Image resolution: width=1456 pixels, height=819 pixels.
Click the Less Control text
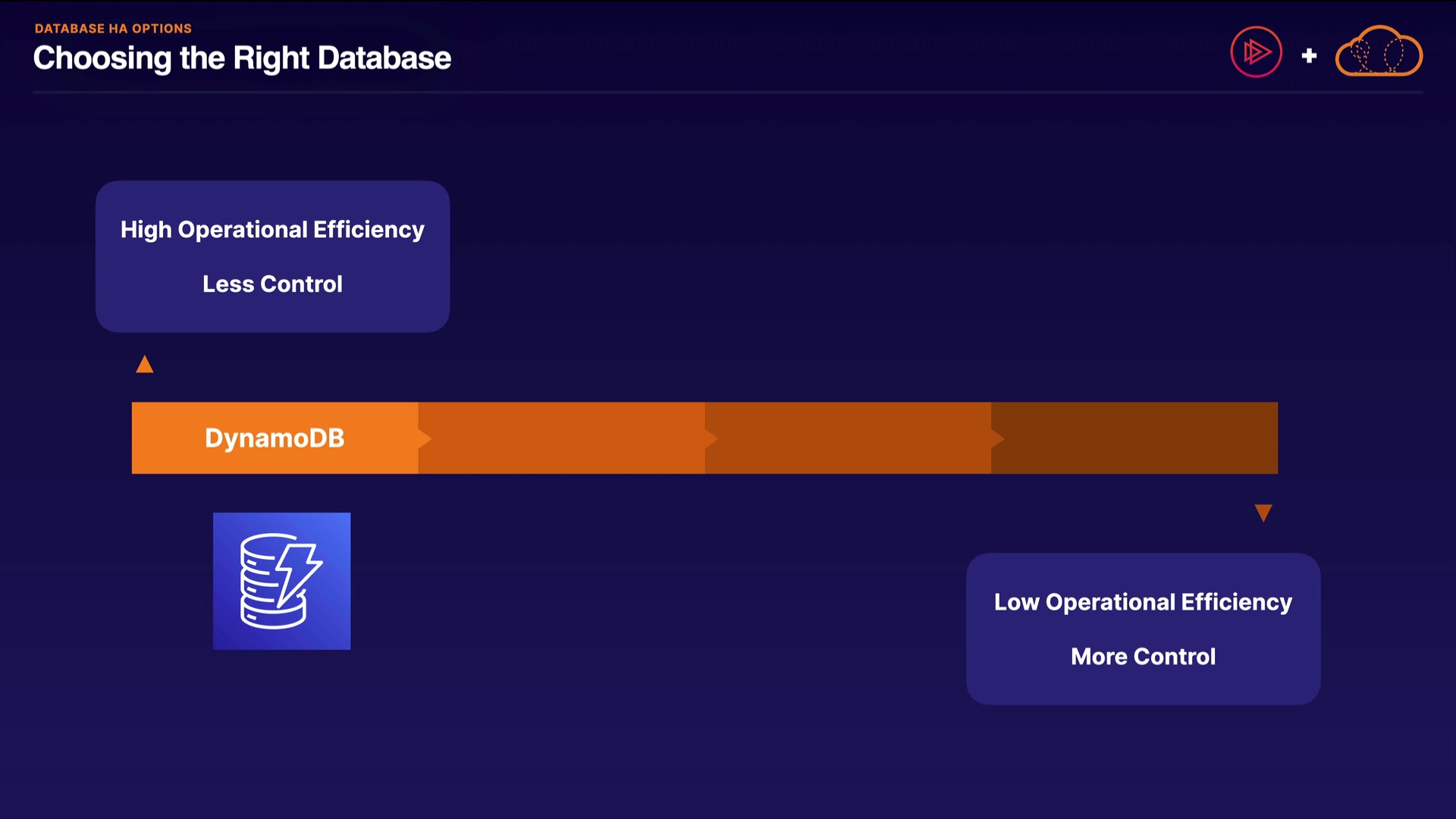tap(272, 284)
